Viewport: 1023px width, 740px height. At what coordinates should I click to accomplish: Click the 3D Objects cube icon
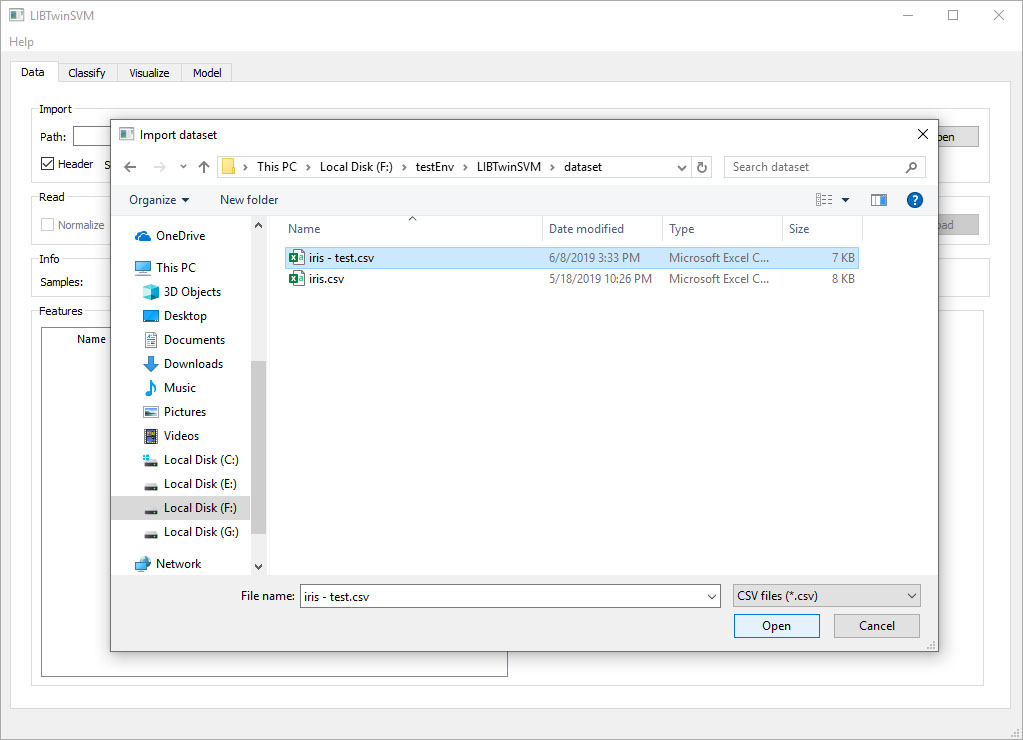click(151, 292)
